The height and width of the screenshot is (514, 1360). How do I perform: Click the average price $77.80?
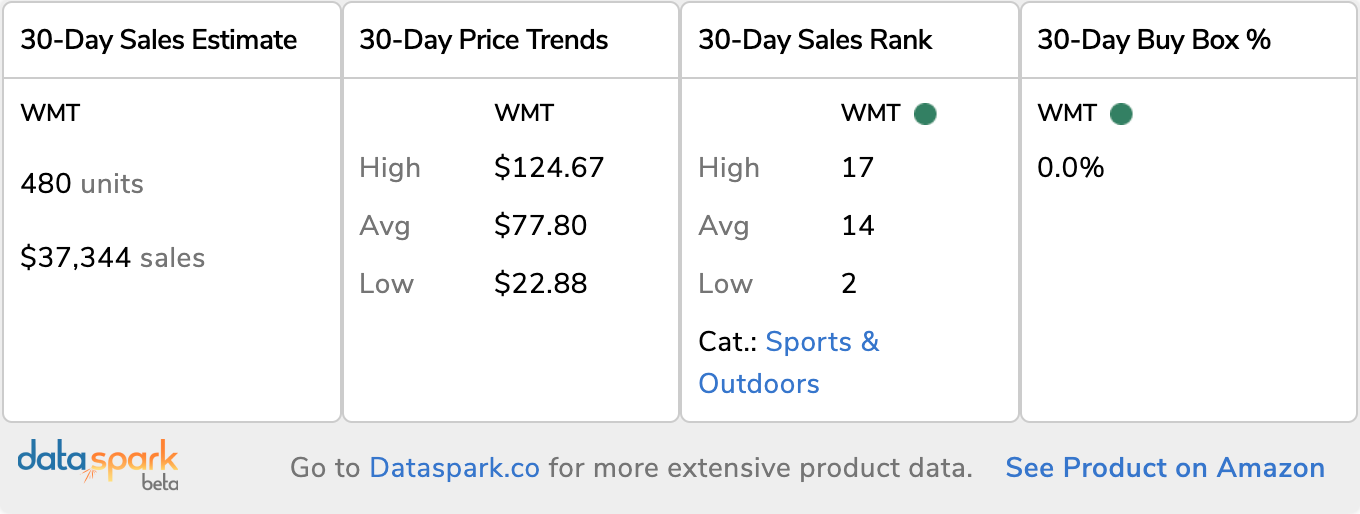pyautogui.click(x=541, y=225)
